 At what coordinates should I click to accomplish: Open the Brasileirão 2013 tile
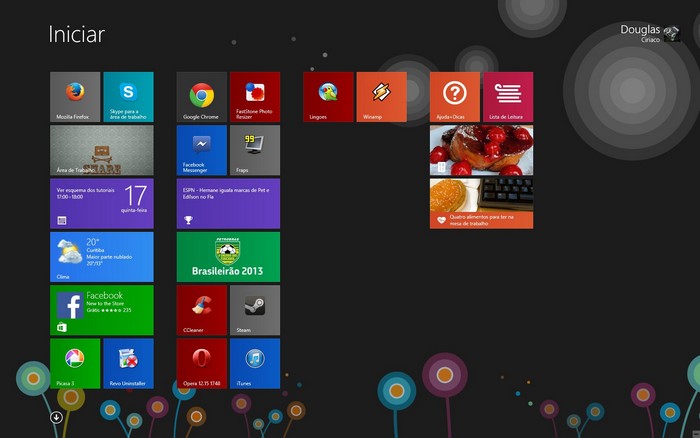228,257
